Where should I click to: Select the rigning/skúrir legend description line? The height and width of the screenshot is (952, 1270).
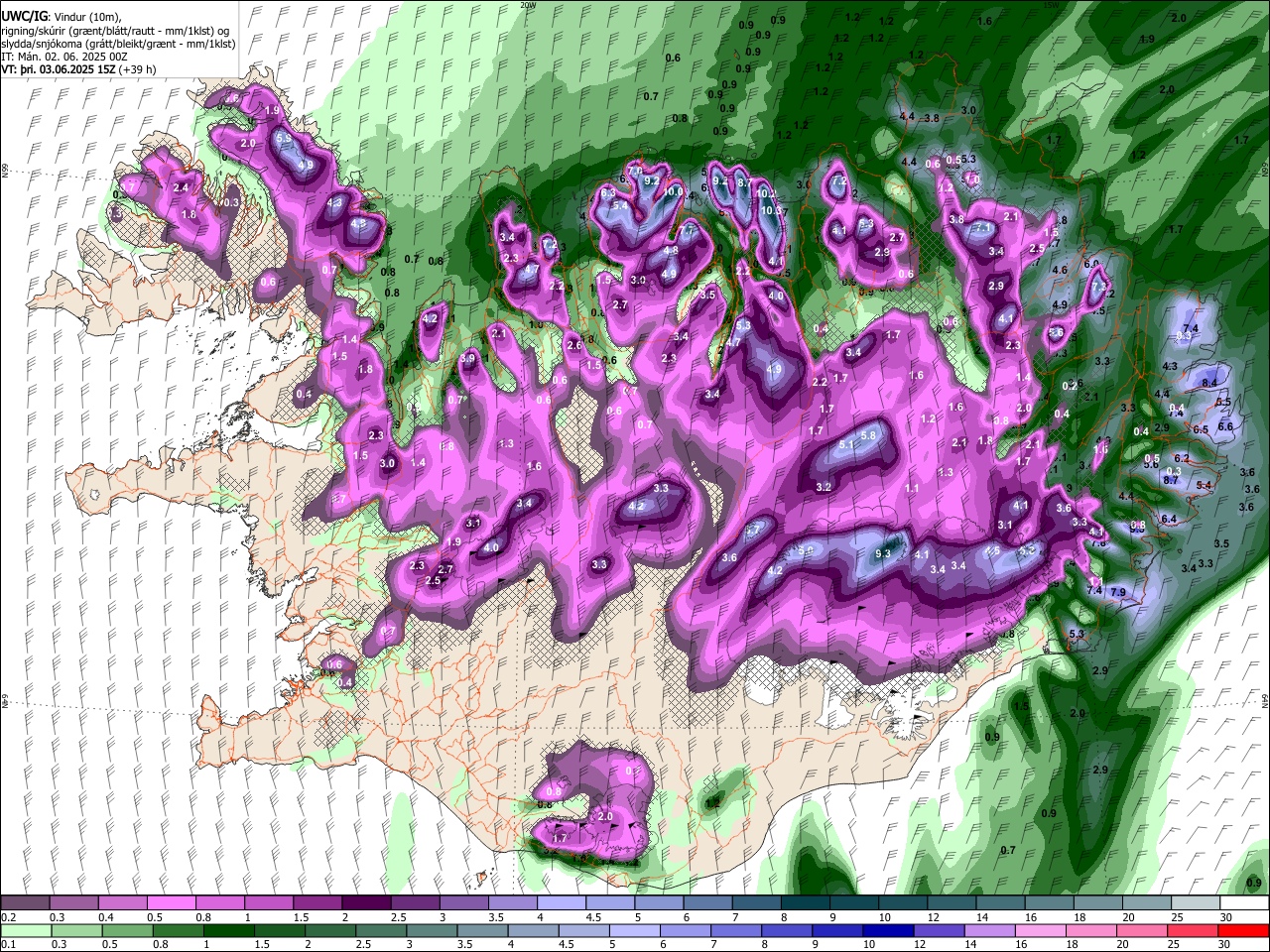(117, 30)
